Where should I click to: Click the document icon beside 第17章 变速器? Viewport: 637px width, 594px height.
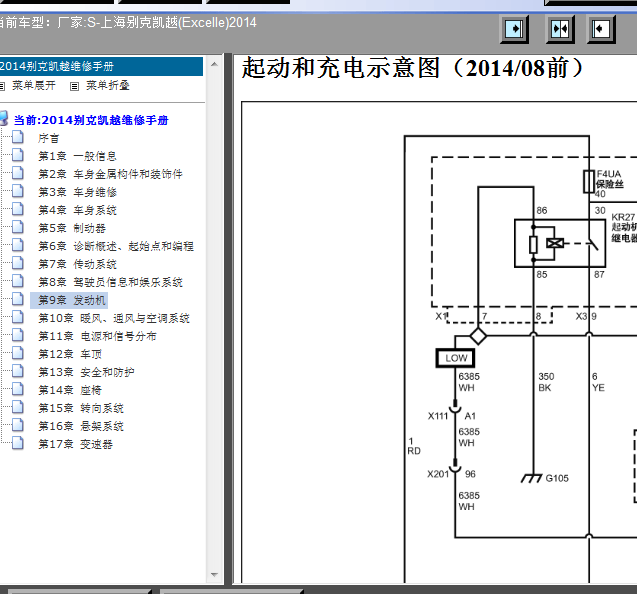pyautogui.click(x=17, y=444)
